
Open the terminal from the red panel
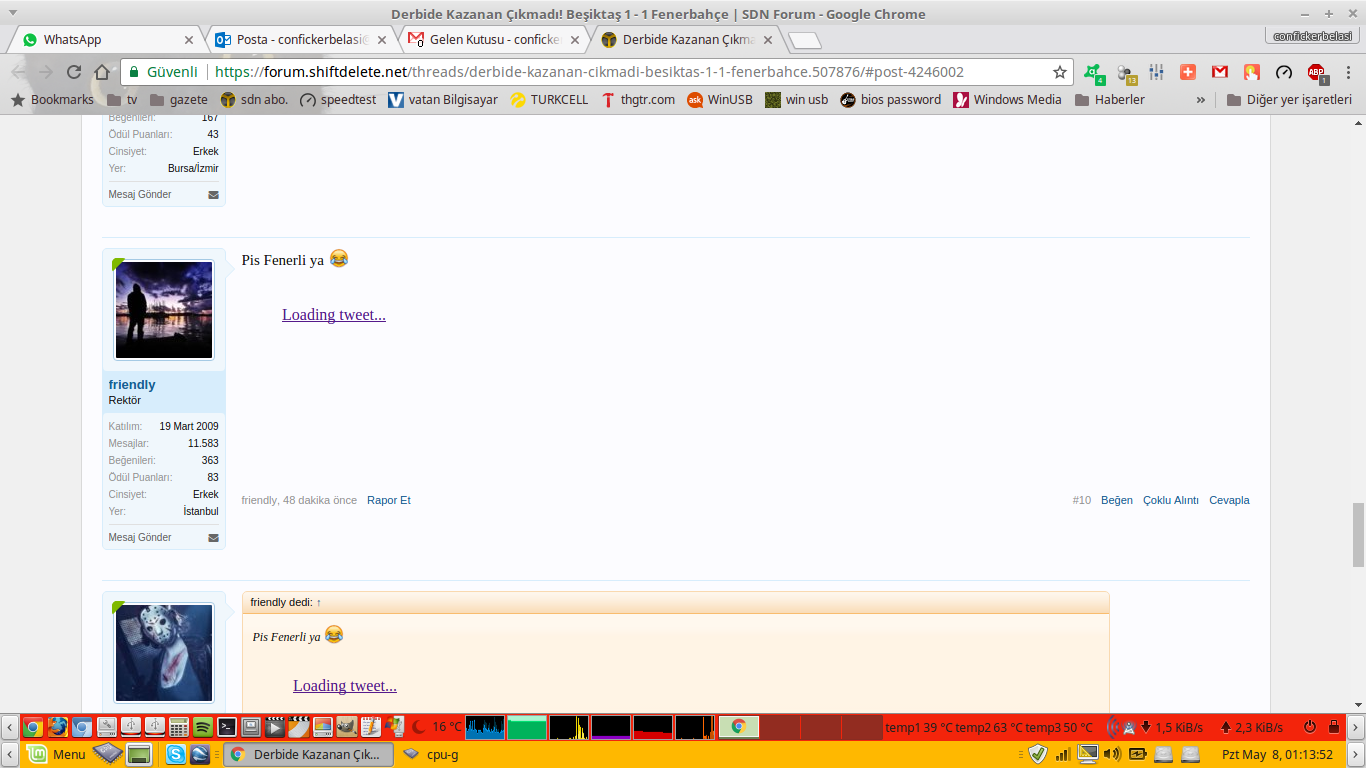(227, 727)
